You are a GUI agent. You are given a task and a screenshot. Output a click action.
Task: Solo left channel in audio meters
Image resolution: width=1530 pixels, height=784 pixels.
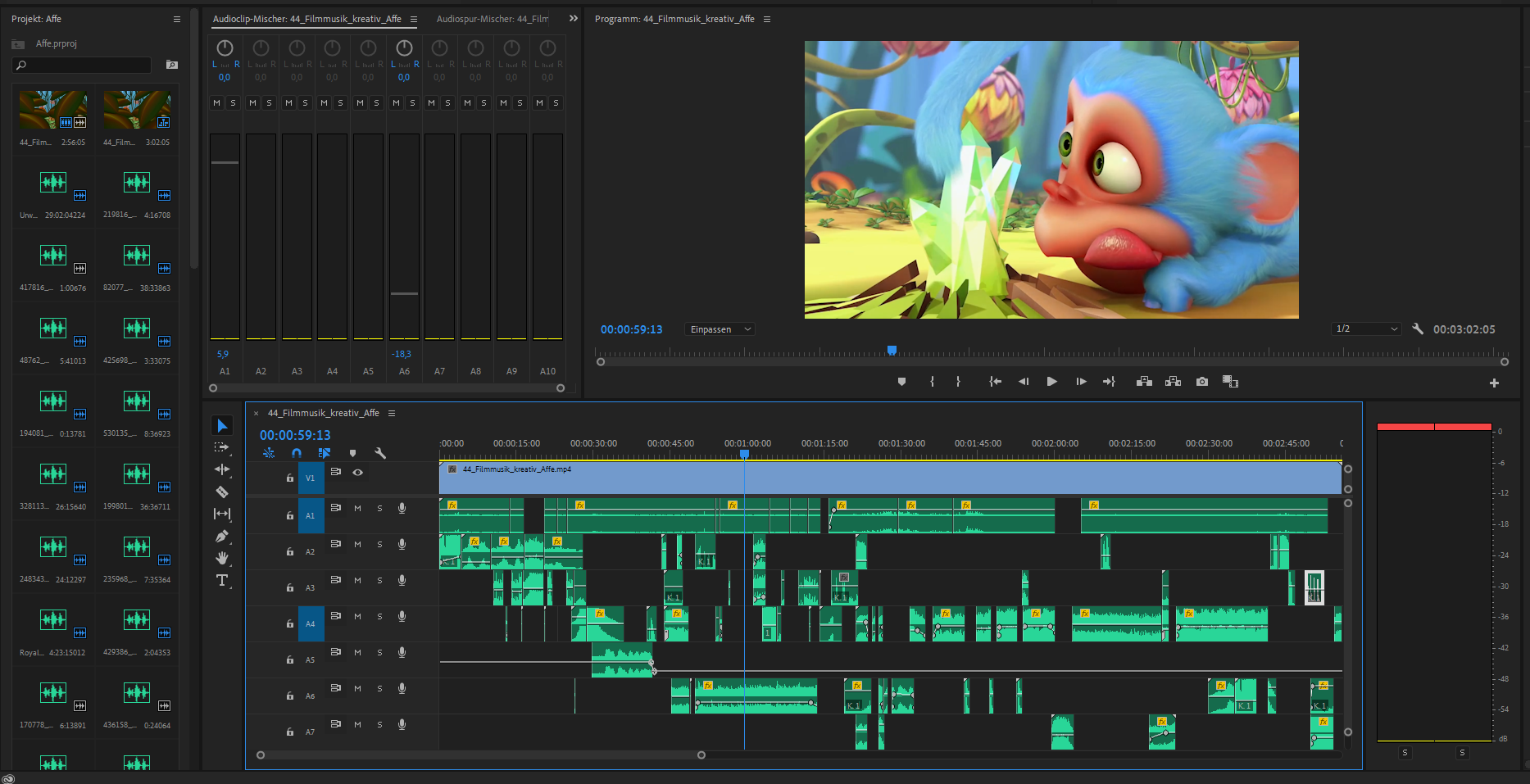pyautogui.click(x=1405, y=752)
